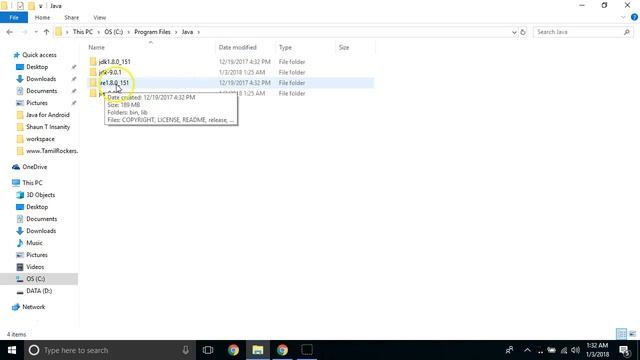
Task: Select DATA (D:) drive in sidebar
Action: (39, 291)
